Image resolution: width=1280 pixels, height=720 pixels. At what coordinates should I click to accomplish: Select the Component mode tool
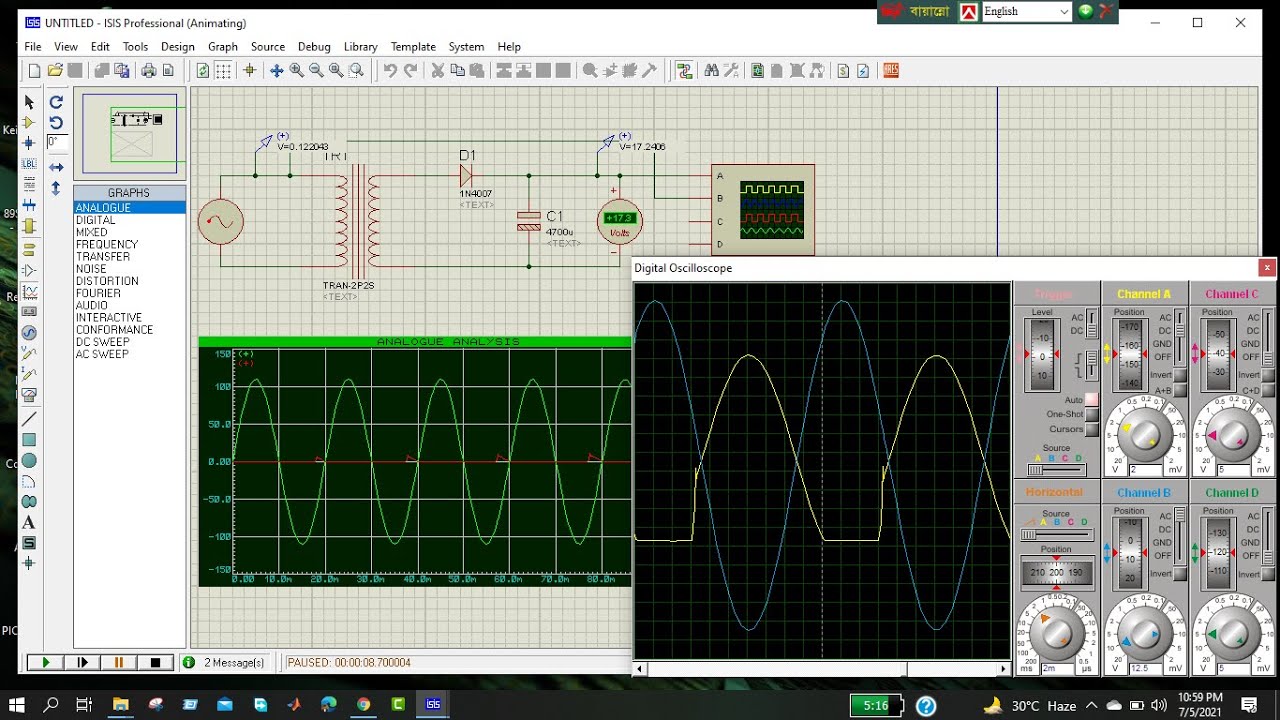[29, 122]
